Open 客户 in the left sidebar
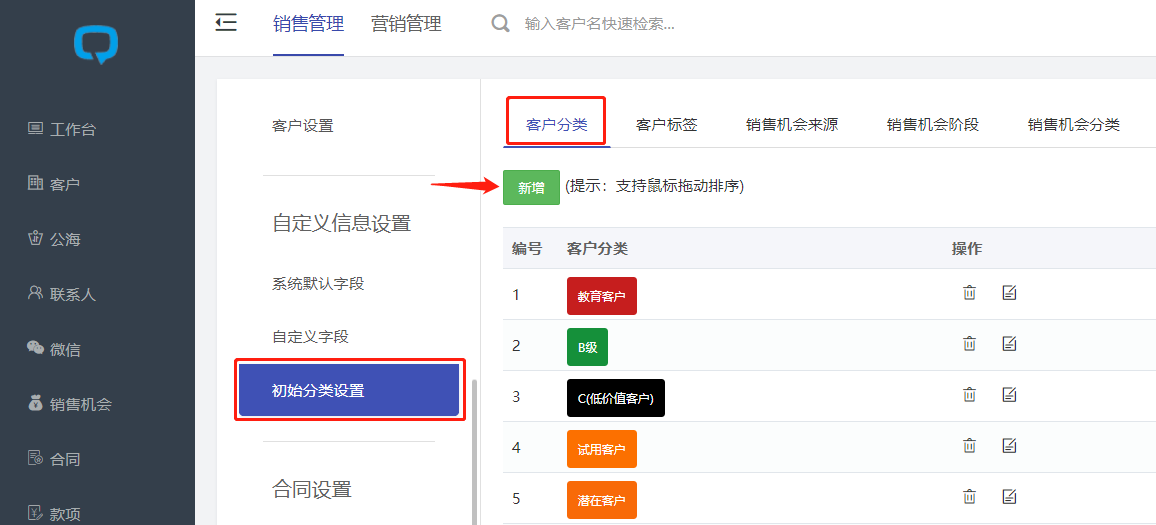The height and width of the screenshot is (525, 1156). 54,184
